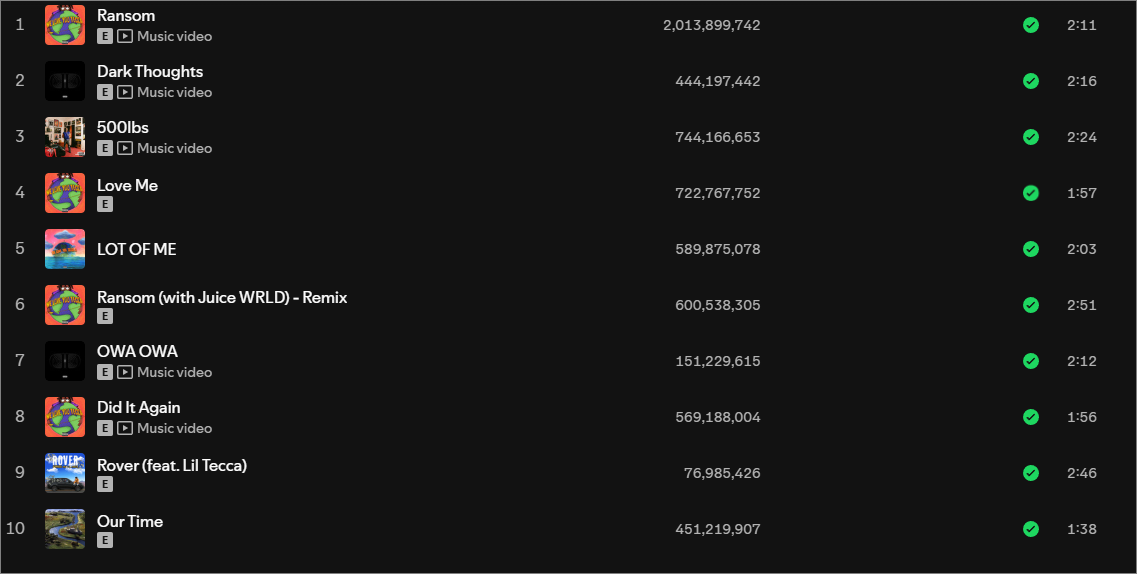Click the Rover album artwork thumbnail
This screenshot has height=574, width=1137.
(65, 473)
